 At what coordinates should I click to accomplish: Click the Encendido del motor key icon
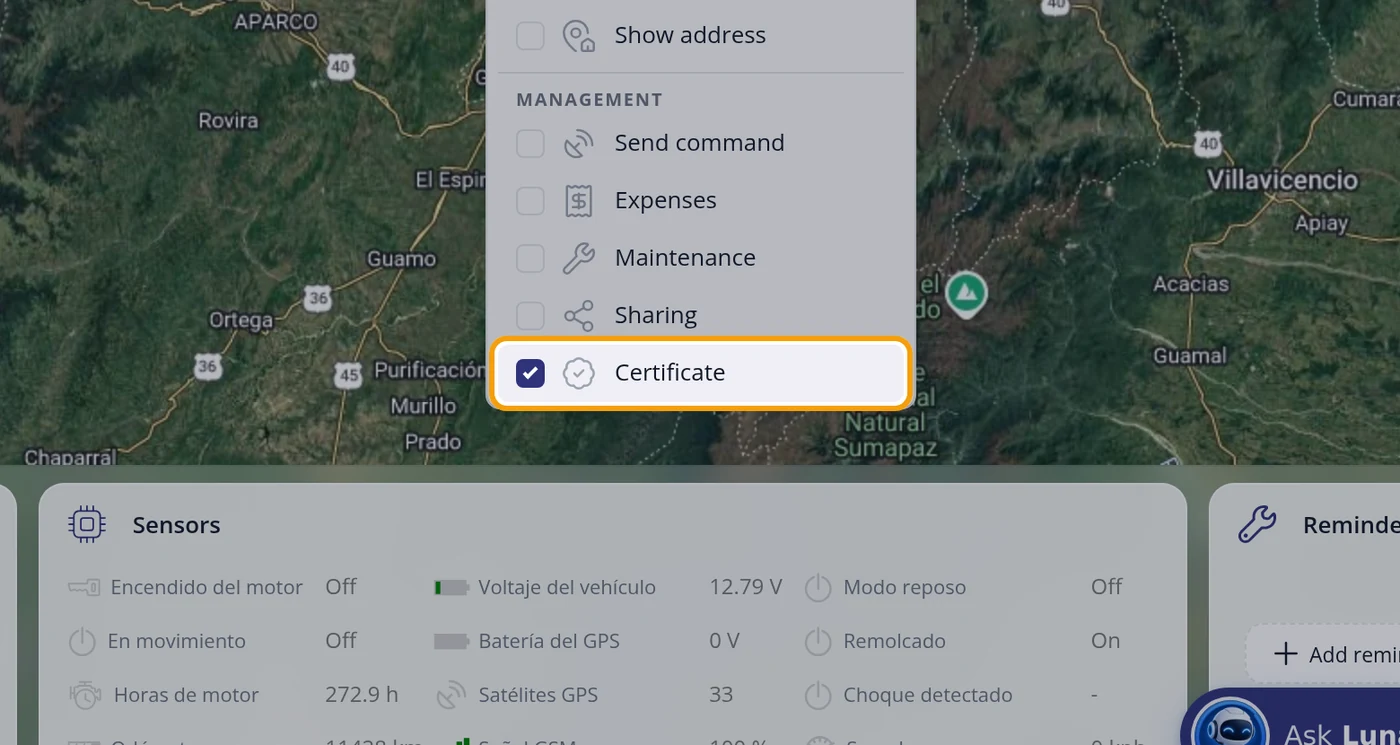point(84,588)
